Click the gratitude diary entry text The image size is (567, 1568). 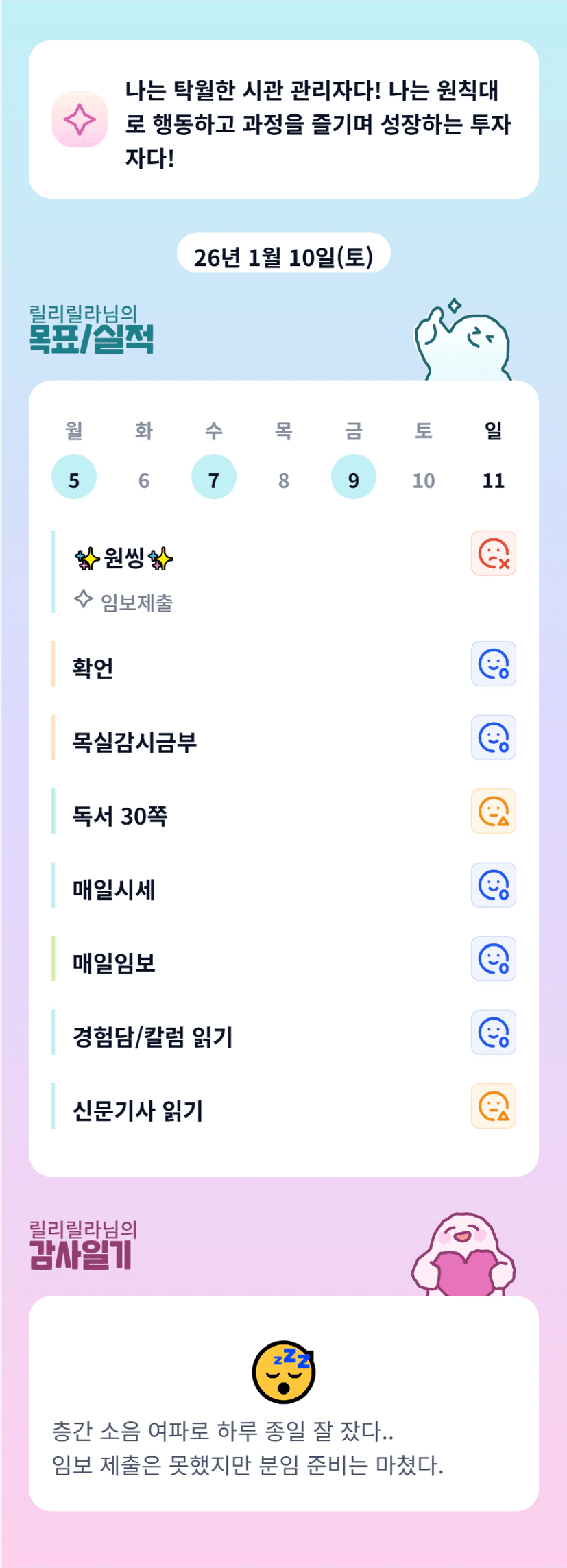[x=248, y=1448]
